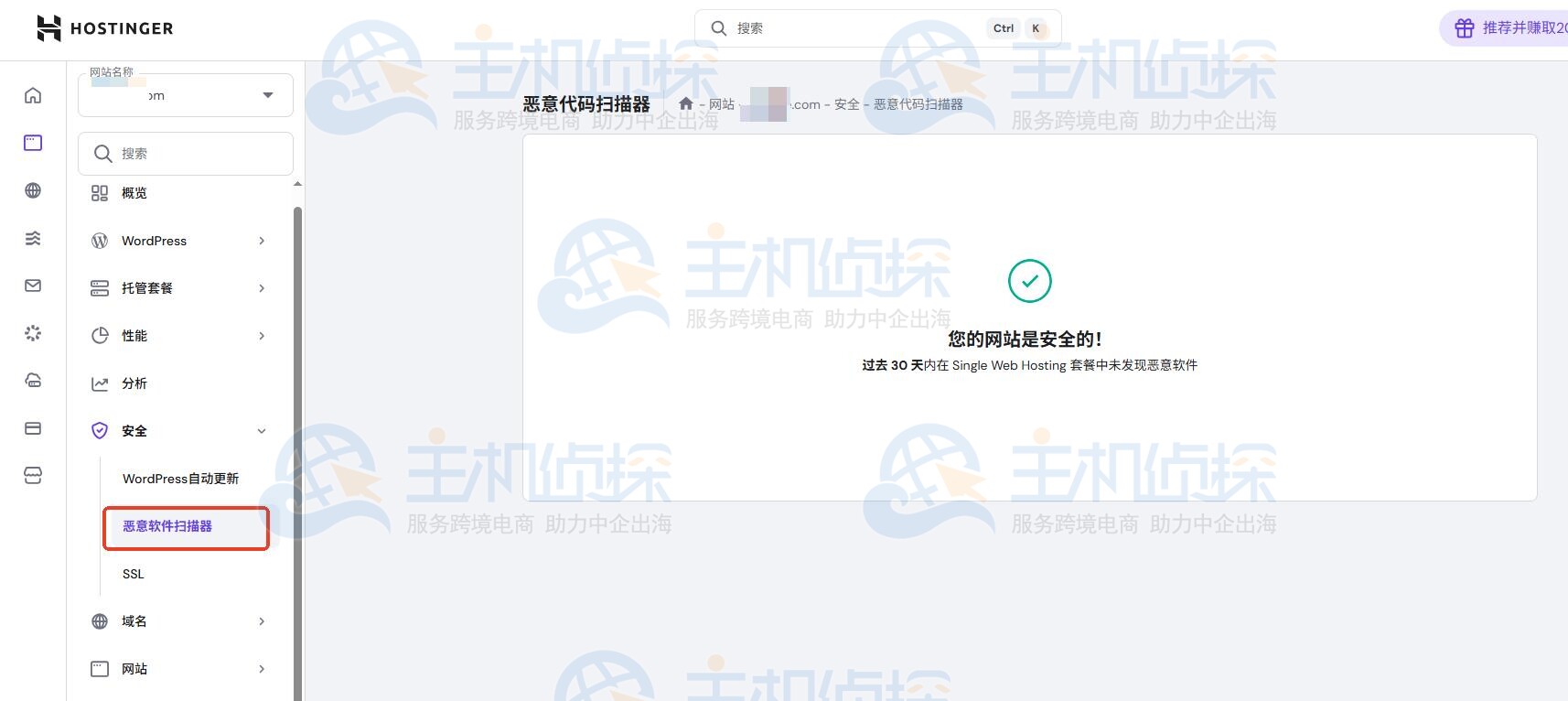Click the hosting plan server icon

pyautogui.click(x=100, y=288)
